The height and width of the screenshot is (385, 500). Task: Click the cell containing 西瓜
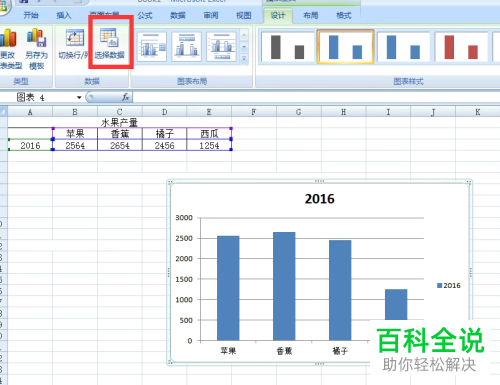[209, 134]
